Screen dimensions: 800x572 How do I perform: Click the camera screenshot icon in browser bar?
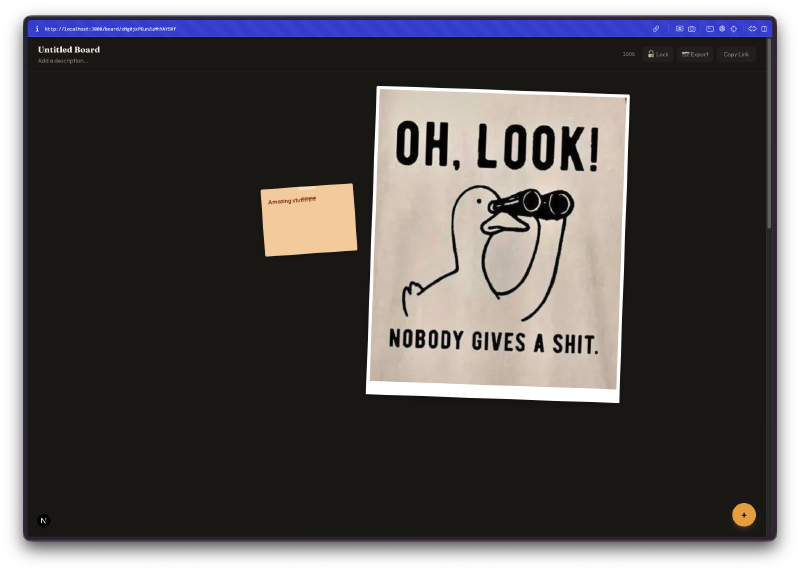[692, 29]
